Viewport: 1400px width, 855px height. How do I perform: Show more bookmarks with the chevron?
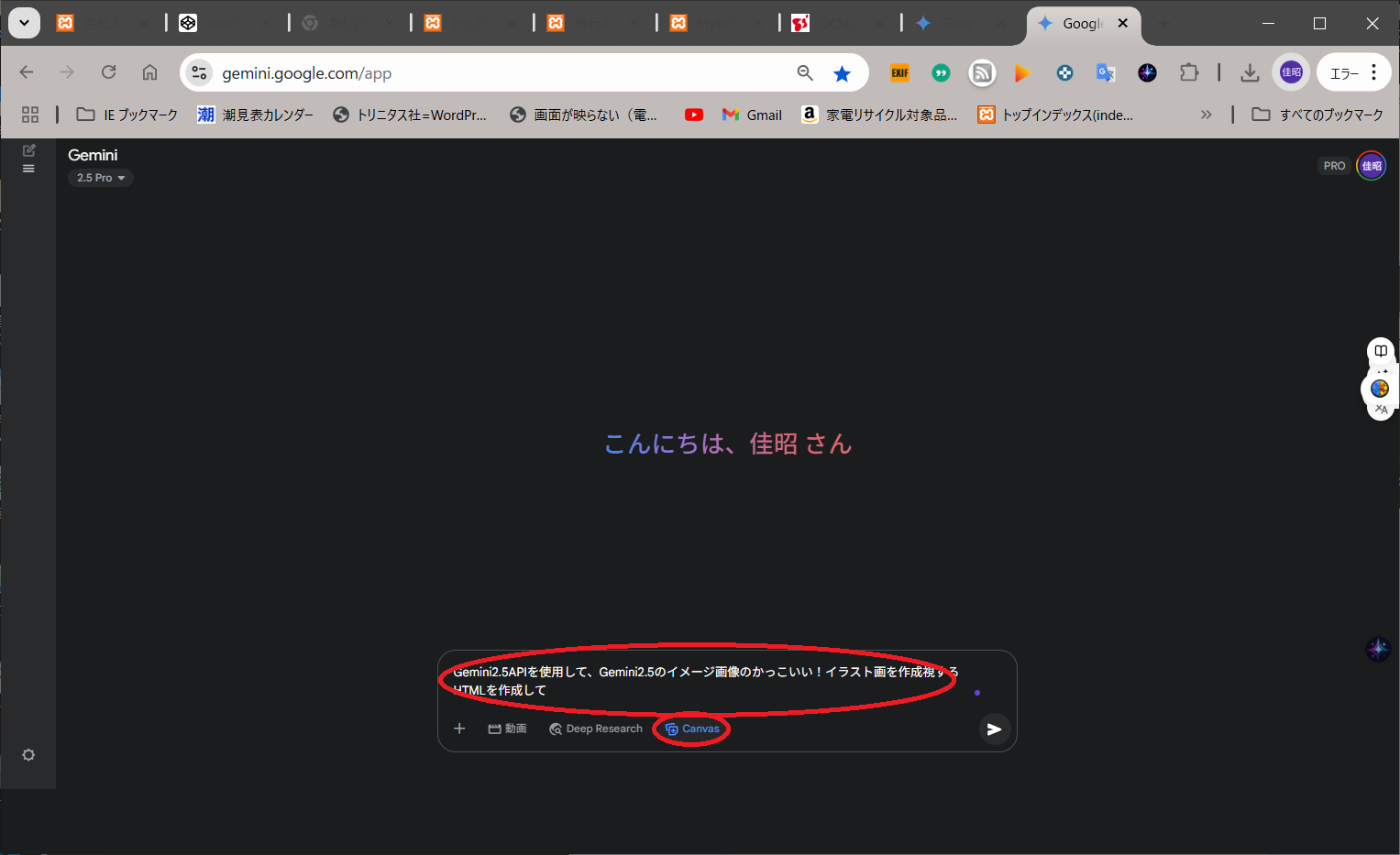click(x=1207, y=115)
